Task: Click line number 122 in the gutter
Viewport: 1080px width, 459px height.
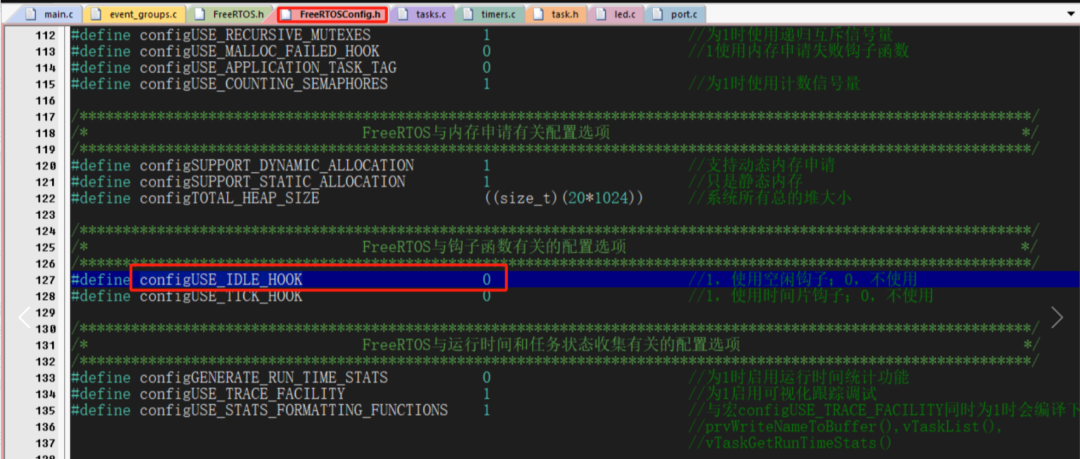Action: click(44, 198)
